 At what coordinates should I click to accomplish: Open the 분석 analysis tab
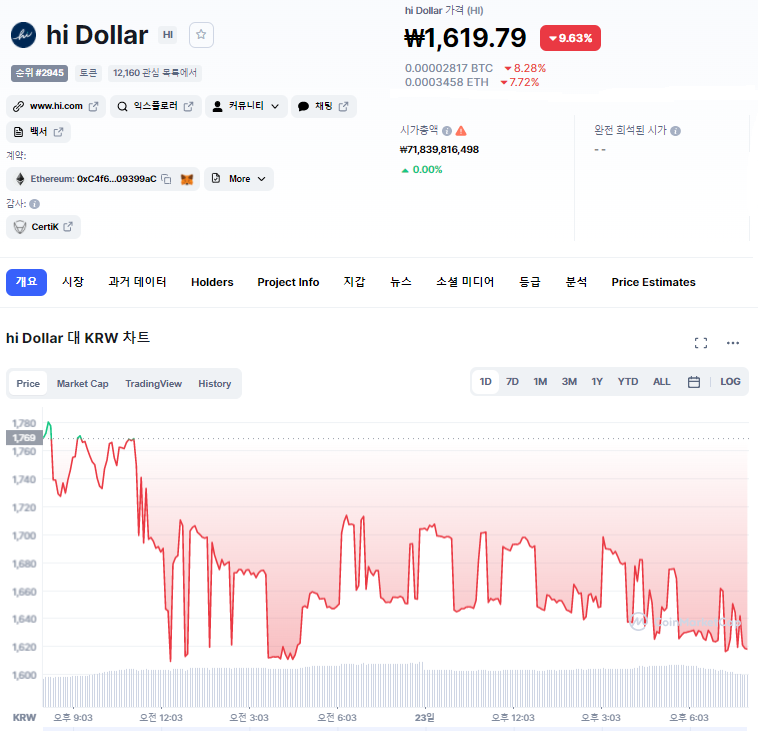point(576,282)
